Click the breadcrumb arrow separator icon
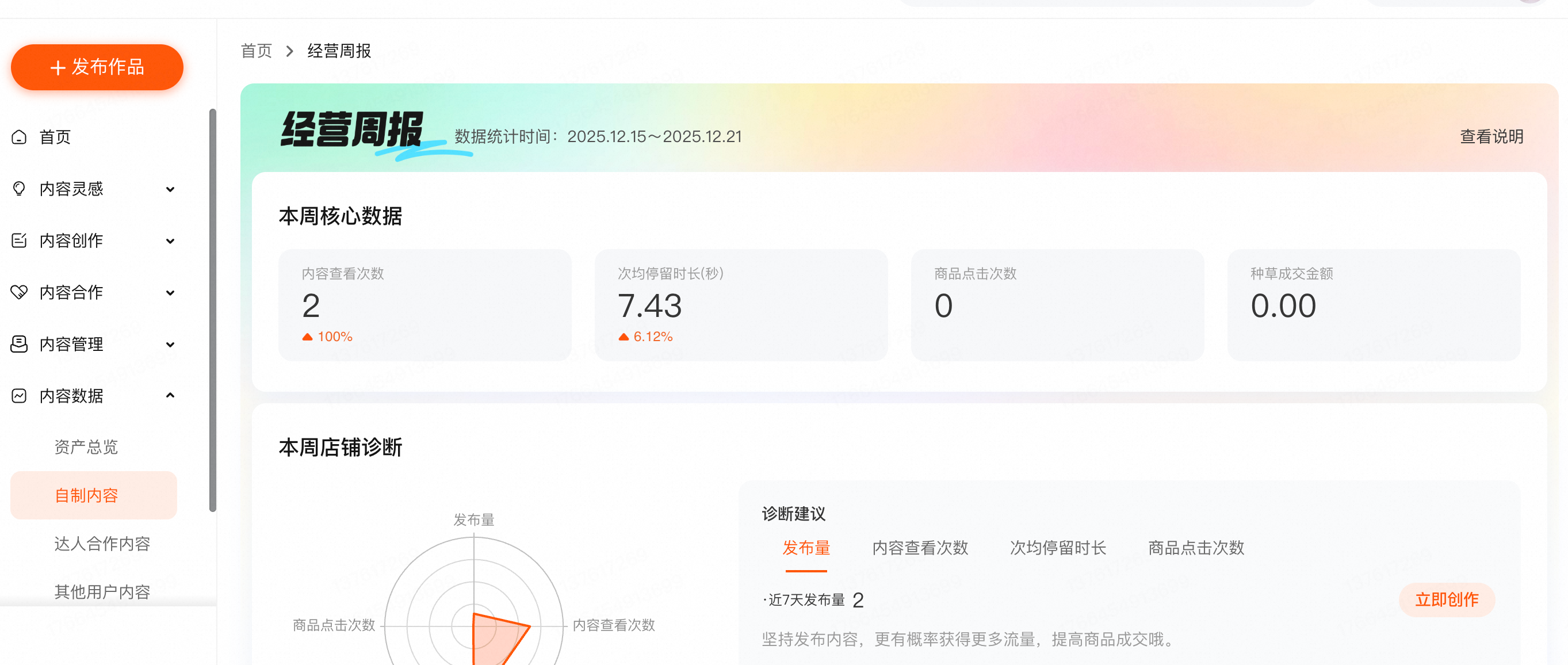1568x665 pixels. (290, 51)
